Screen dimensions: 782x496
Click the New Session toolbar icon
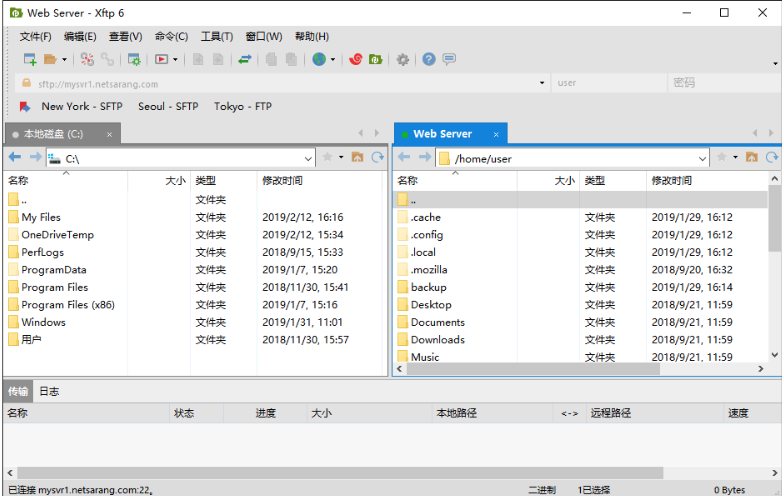tap(30, 59)
